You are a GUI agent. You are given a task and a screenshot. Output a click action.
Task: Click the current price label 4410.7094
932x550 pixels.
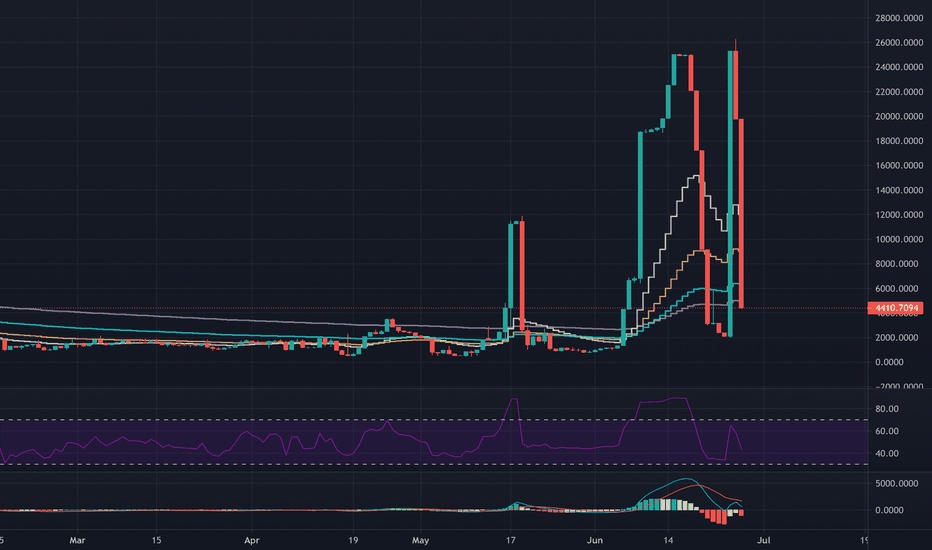(896, 308)
